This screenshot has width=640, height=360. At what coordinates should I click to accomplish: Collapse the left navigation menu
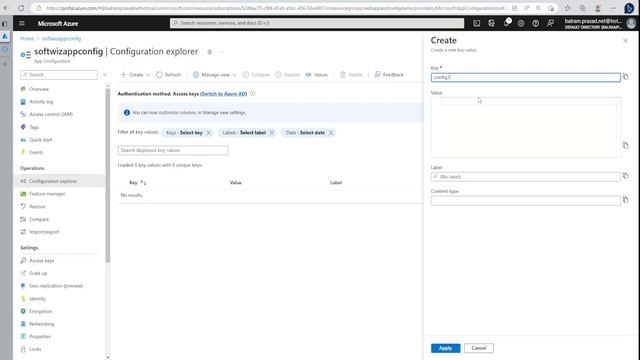[x=105, y=75]
